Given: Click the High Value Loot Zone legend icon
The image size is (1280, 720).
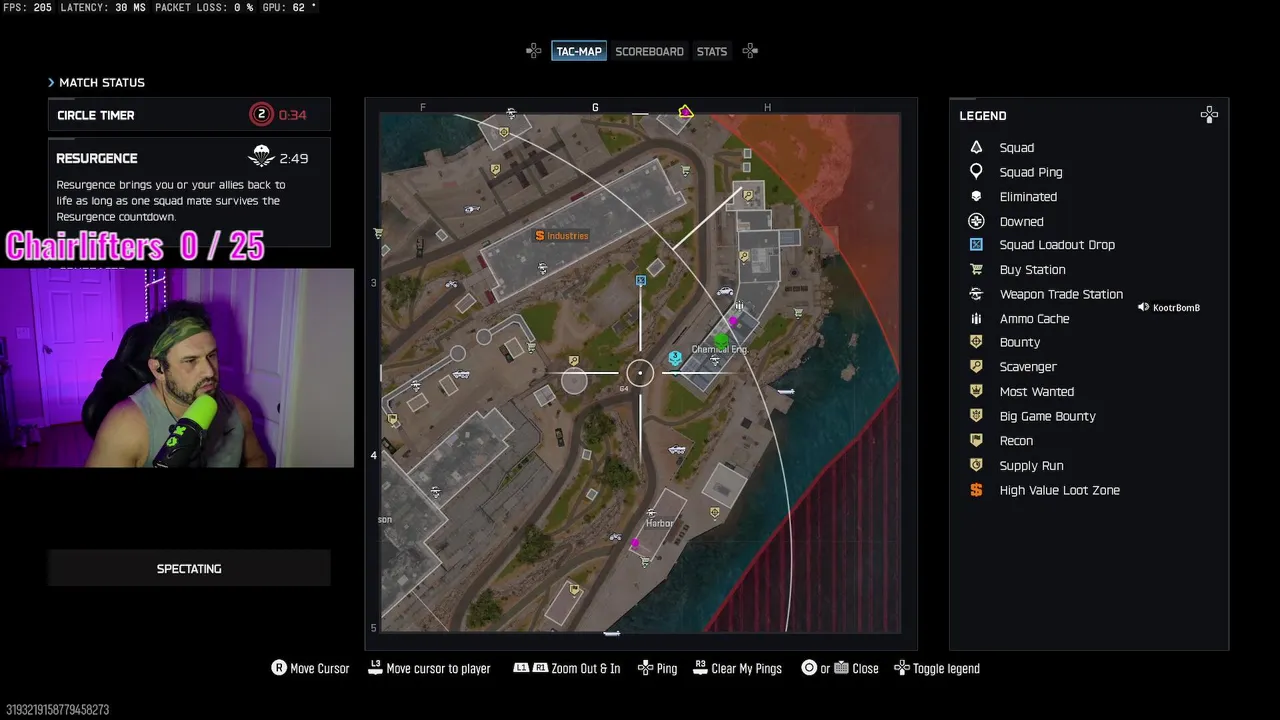Looking at the screenshot, I should pos(976,490).
